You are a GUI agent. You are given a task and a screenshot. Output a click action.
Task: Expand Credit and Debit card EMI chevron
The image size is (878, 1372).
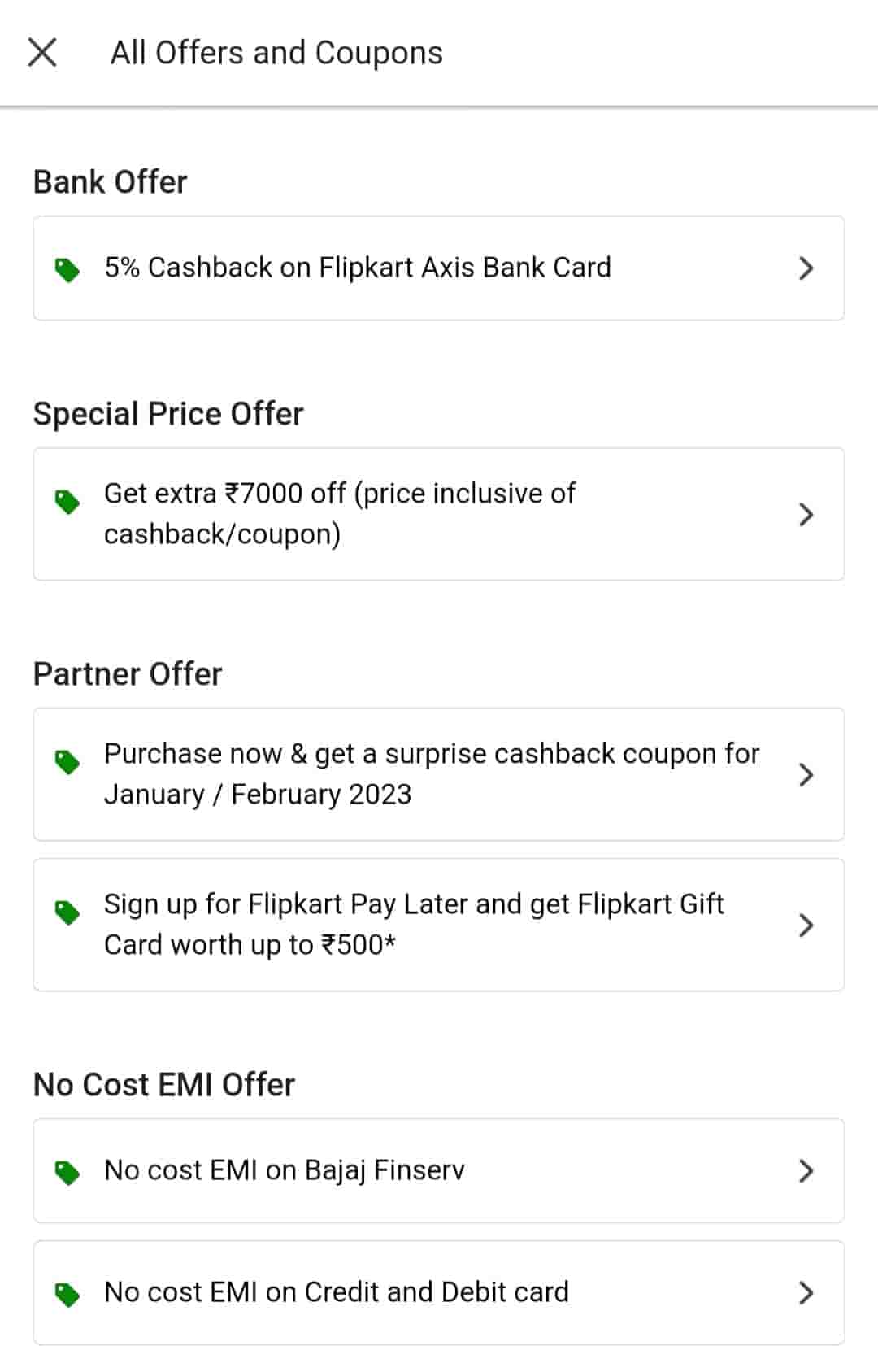click(806, 1293)
